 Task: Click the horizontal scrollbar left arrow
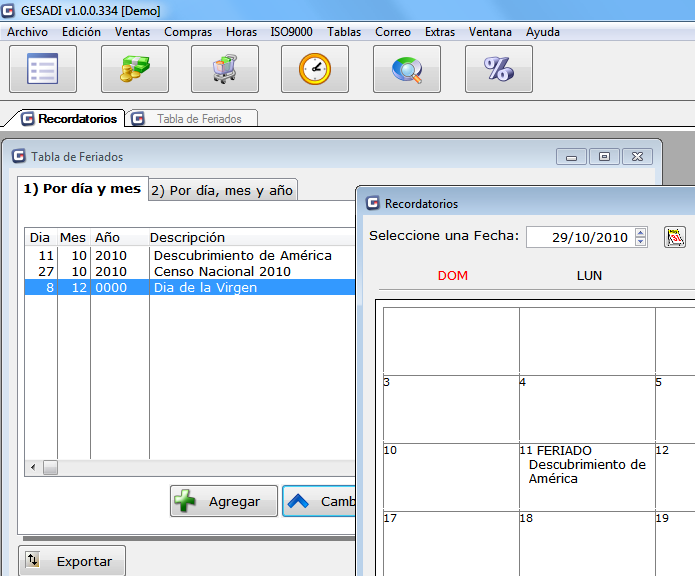33,467
